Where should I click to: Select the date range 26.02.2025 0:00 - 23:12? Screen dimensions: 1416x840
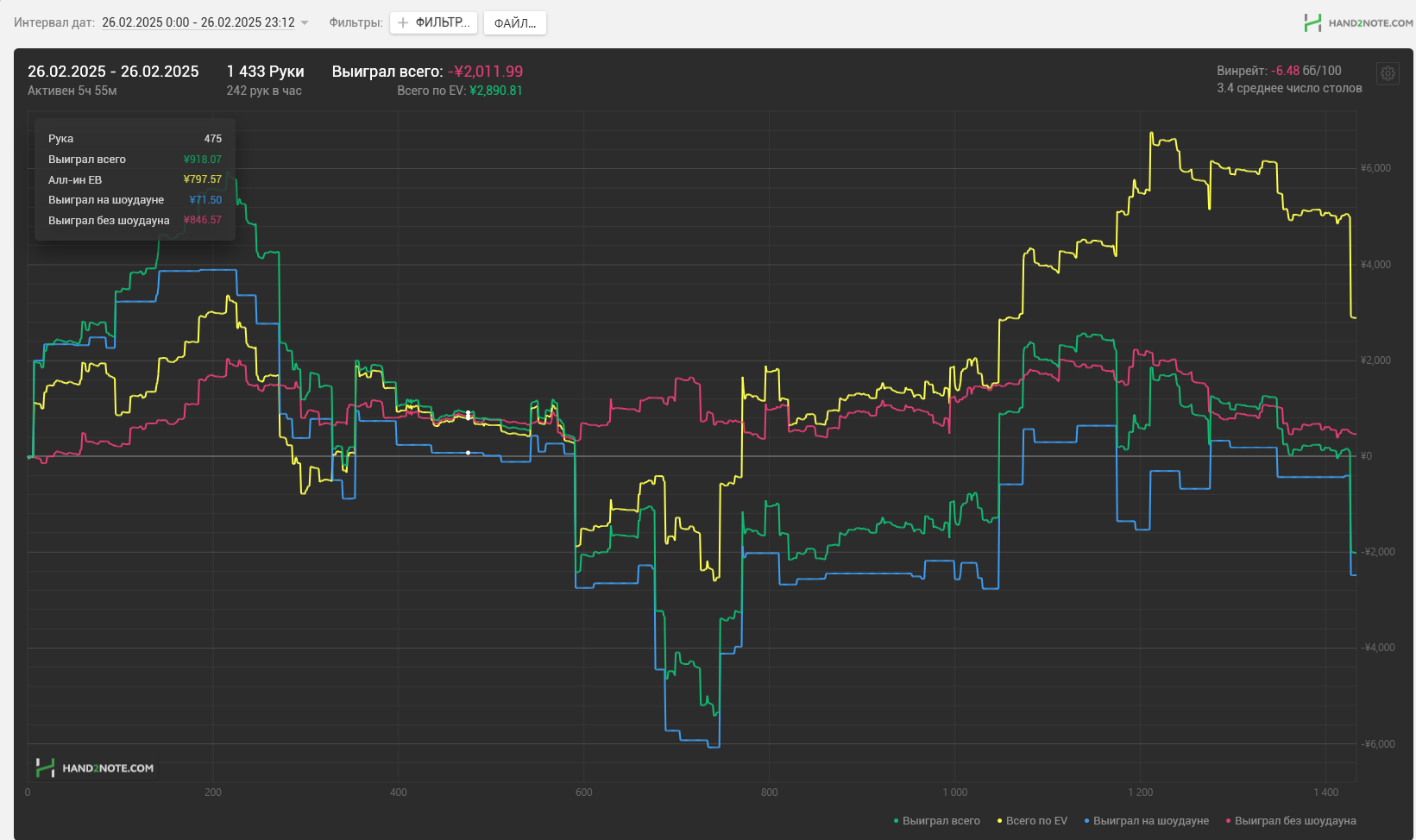(x=198, y=22)
